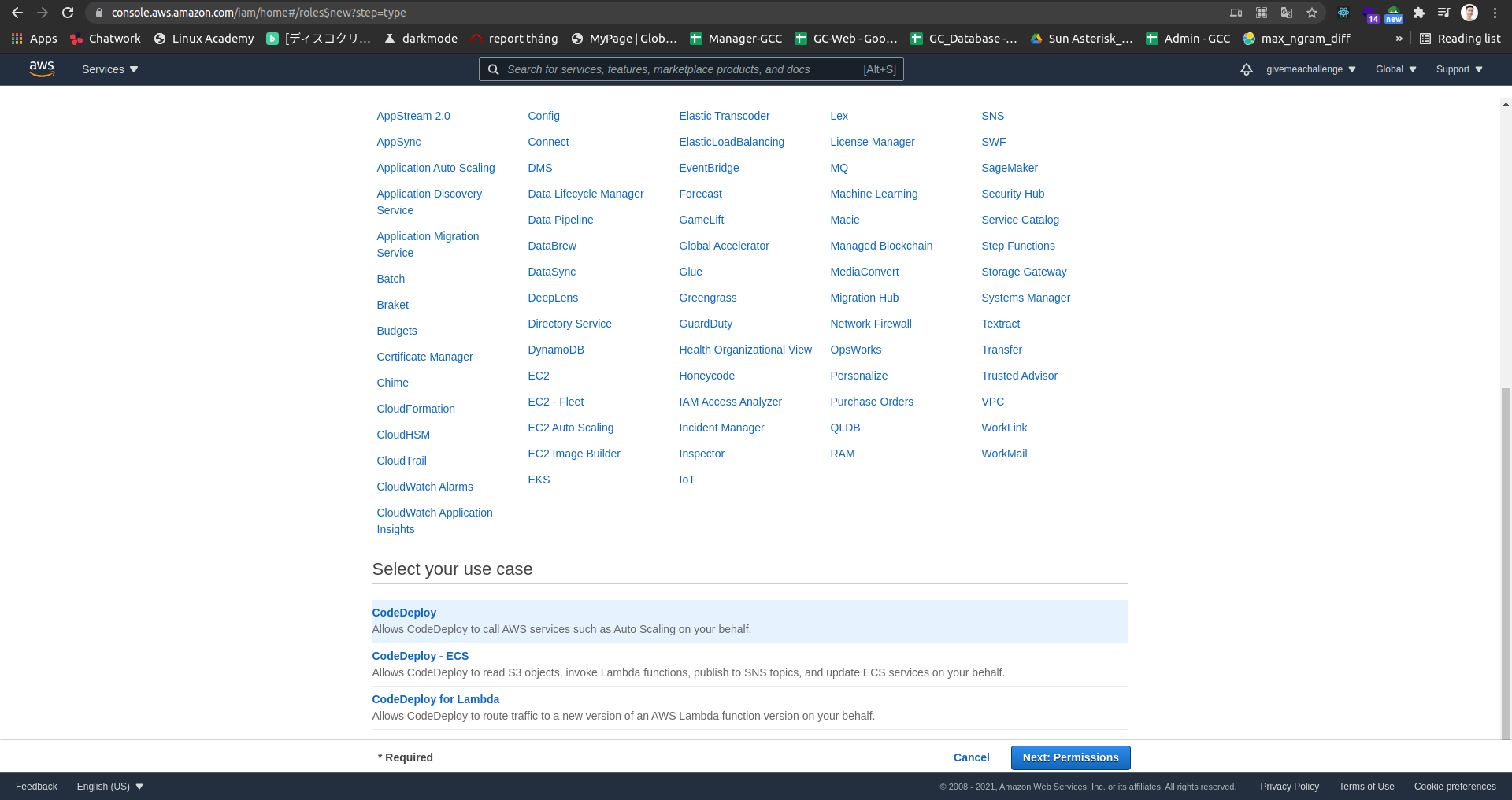The height and width of the screenshot is (800, 1512).
Task: Open the DynamoDB service link
Action: click(x=556, y=350)
